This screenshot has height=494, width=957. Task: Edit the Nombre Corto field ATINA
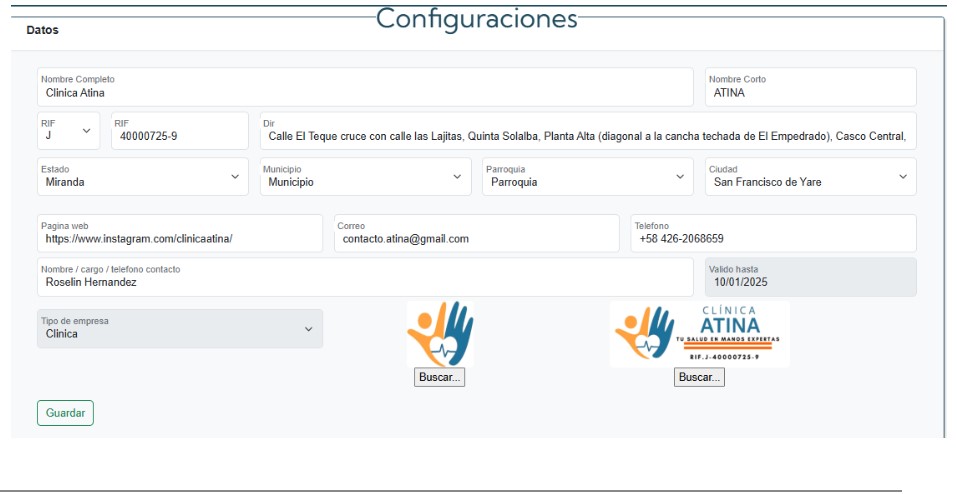[x=811, y=87]
